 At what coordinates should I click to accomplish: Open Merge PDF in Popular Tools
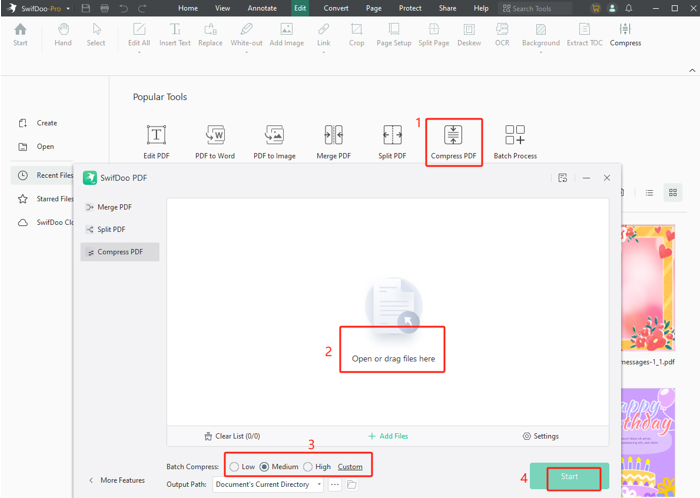coord(333,142)
